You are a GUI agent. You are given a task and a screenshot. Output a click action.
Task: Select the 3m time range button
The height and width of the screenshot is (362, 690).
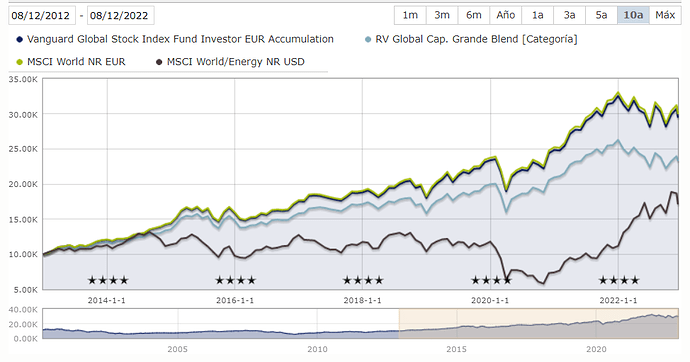tap(442, 15)
